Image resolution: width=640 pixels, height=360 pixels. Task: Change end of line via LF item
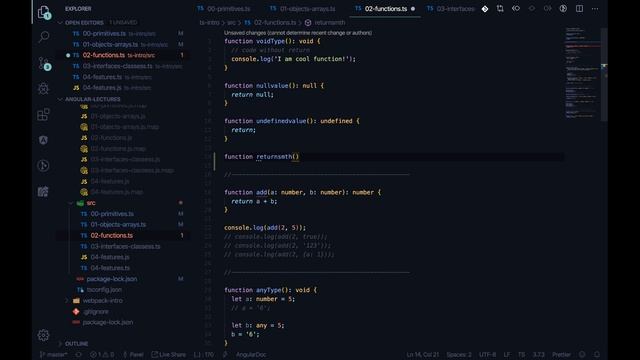pos(507,355)
